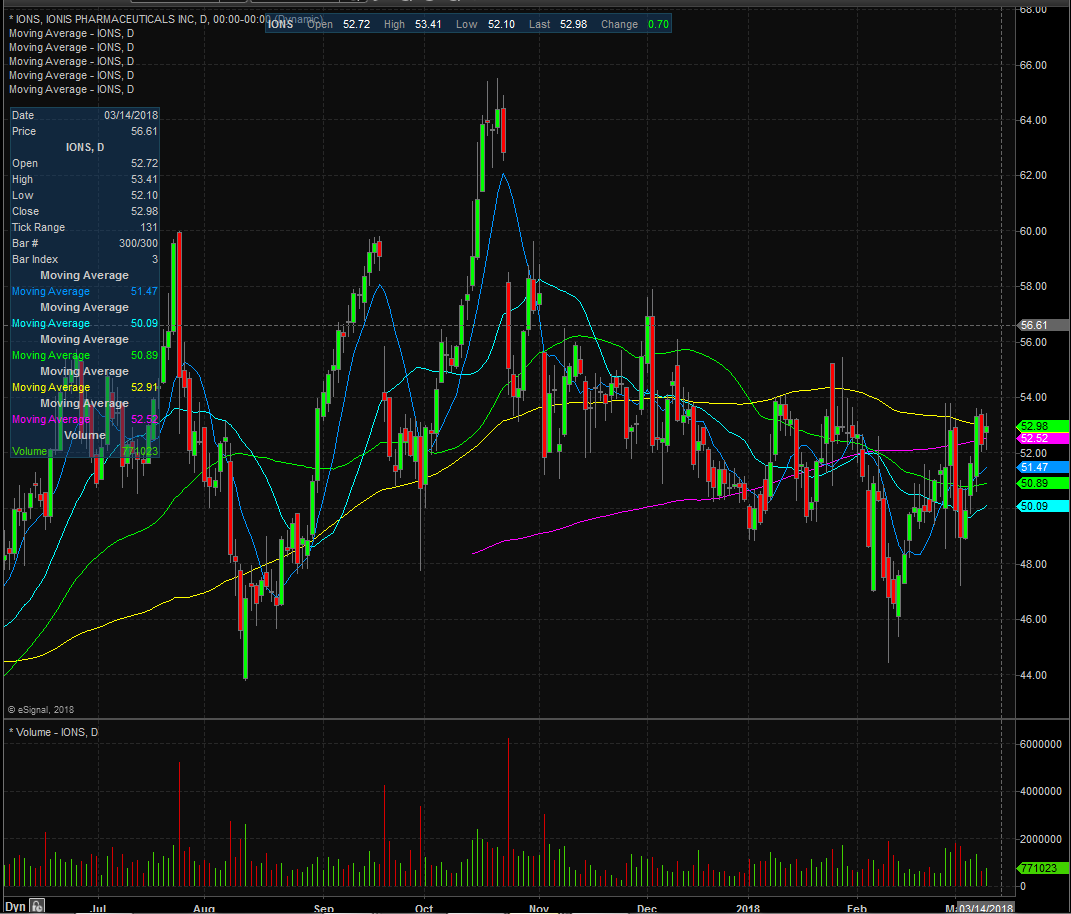Click the Dec label on the time axis

tap(646, 909)
